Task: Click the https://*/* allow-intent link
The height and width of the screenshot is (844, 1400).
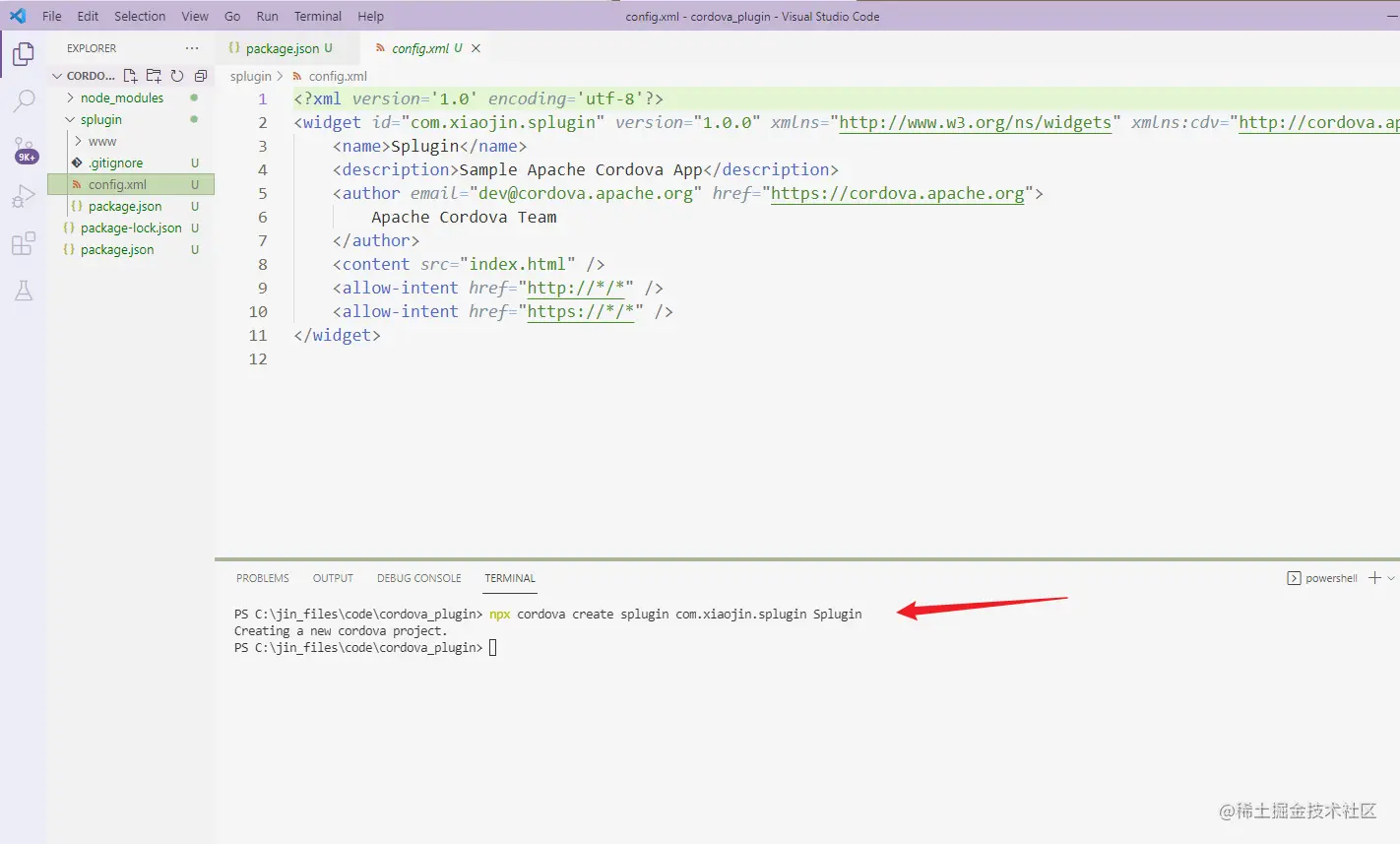Action: click(x=581, y=311)
